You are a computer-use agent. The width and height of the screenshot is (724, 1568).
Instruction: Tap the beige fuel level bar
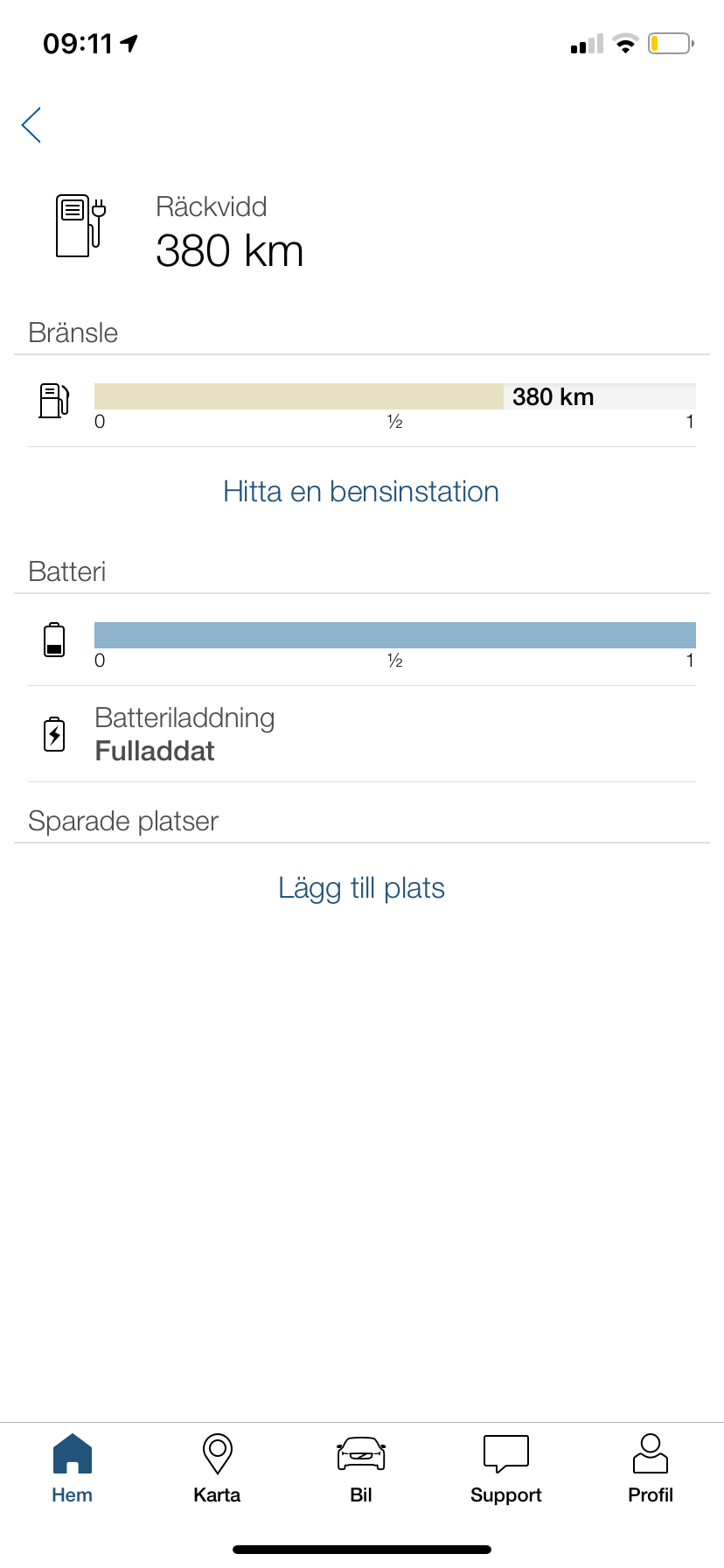pyautogui.click(x=299, y=396)
